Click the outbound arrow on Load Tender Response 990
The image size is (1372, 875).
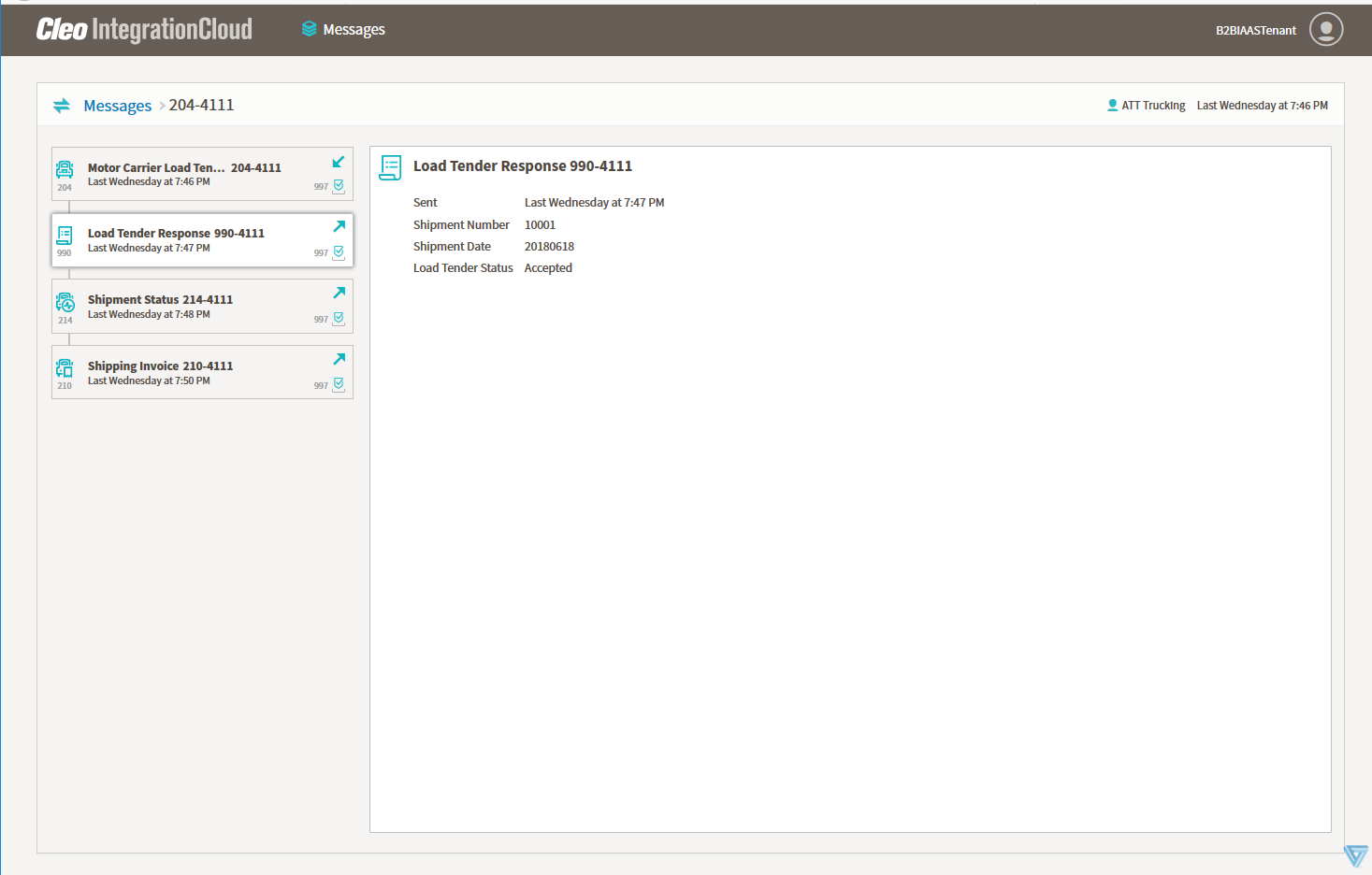(x=338, y=226)
